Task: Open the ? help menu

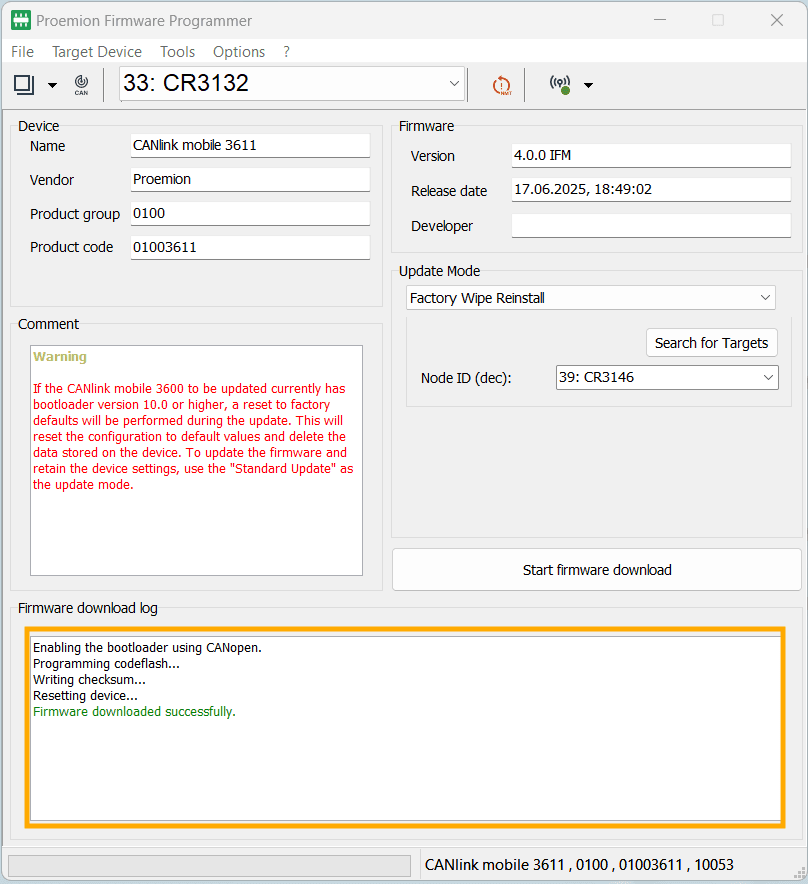Action: click(287, 52)
